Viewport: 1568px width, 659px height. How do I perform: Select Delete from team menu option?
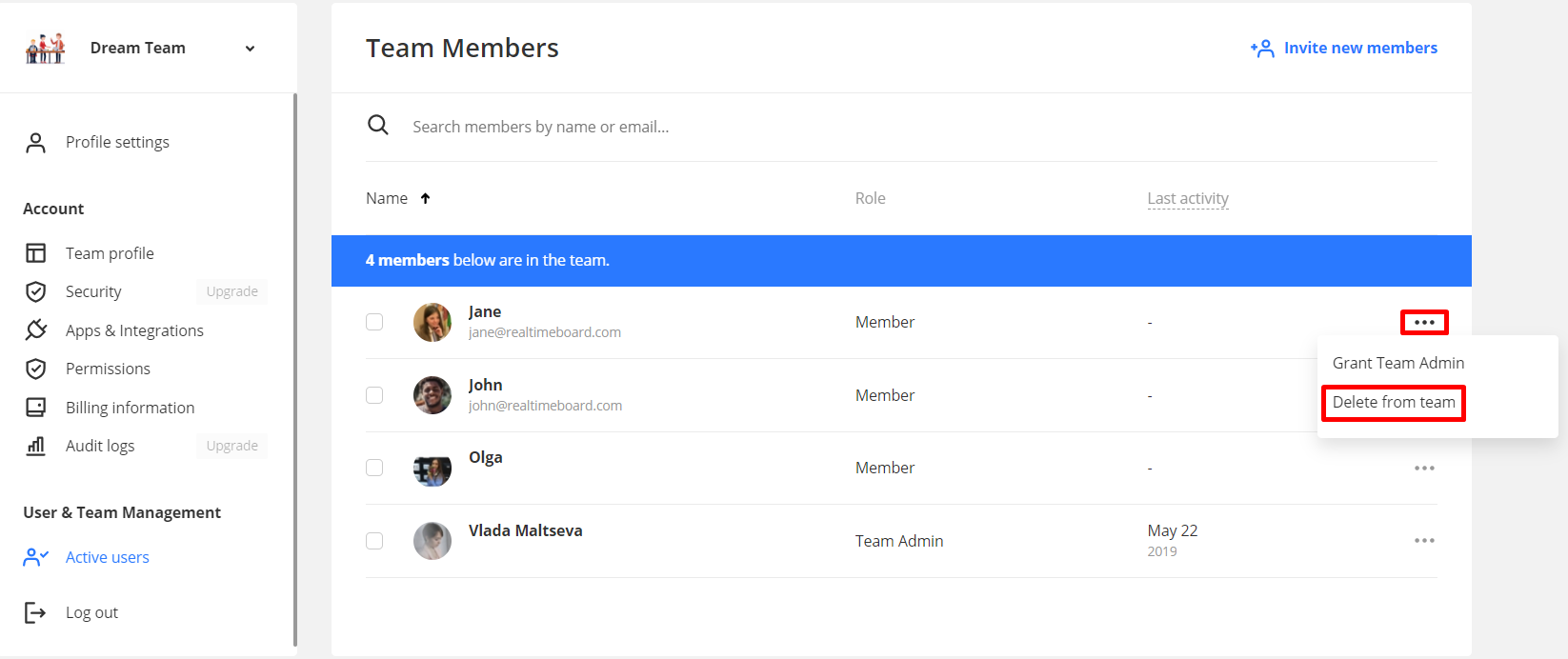[x=1393, y=402]
